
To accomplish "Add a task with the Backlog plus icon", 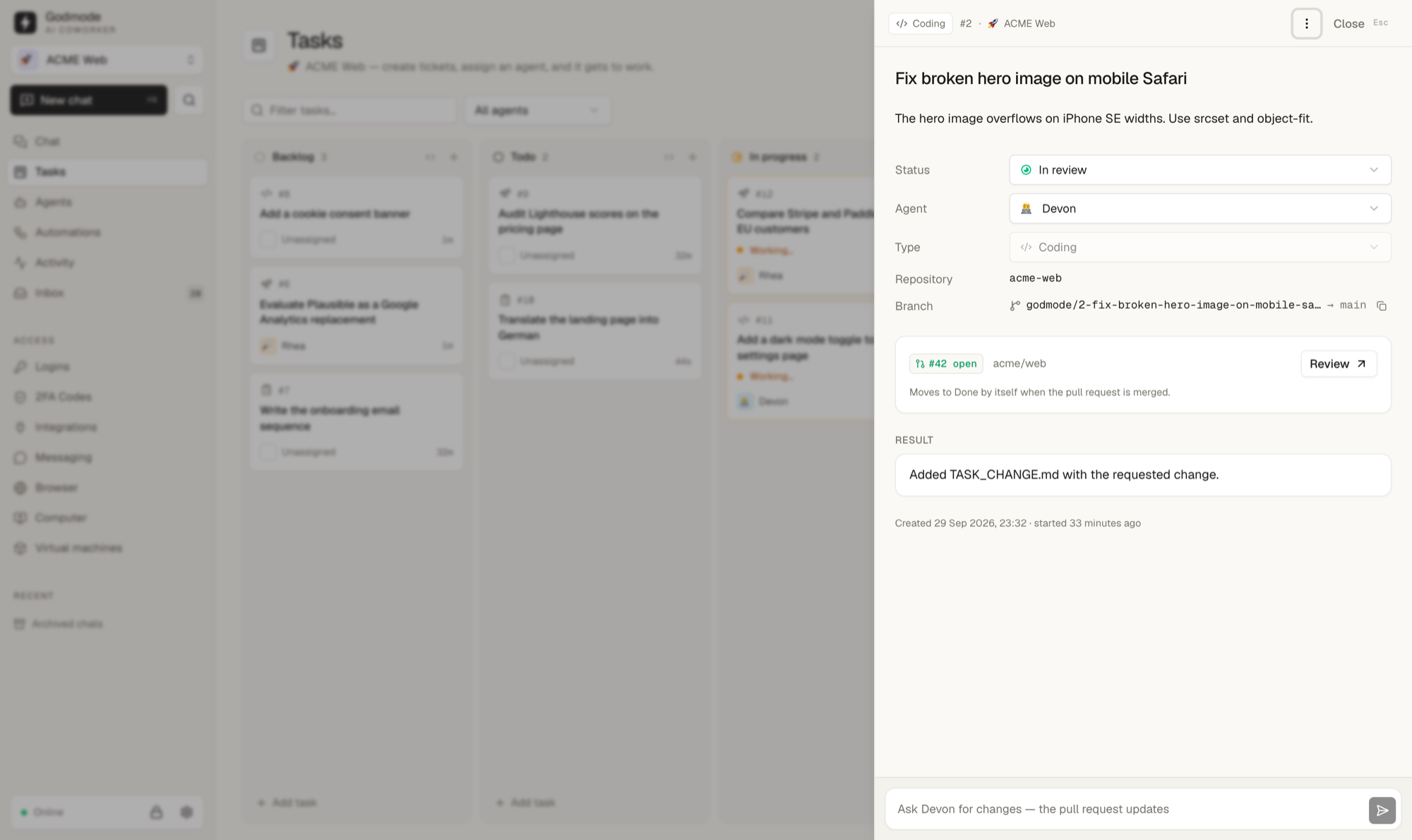I will [454, 157].
